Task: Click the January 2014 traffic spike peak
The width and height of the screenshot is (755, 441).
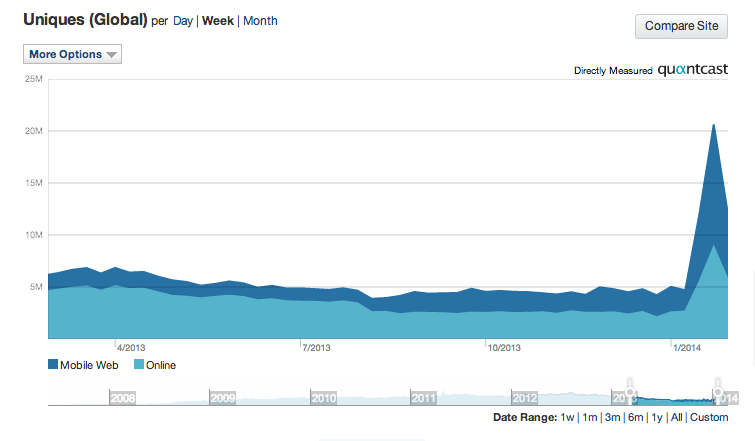Action: tap(713, 125)
